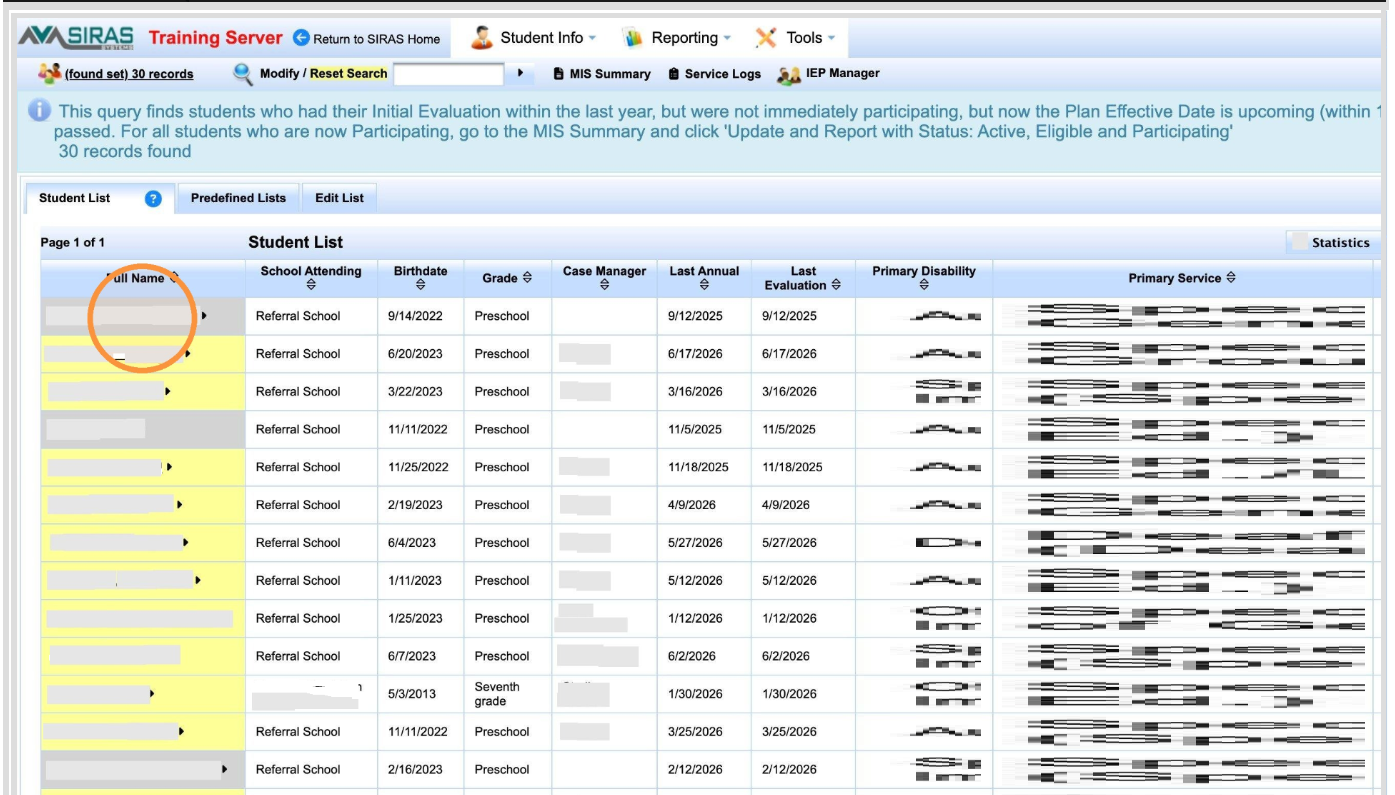Viewport: 1395px width, 795px height.
Task: Click the Page 1 of 1 indicator
Action: [72, 243]
